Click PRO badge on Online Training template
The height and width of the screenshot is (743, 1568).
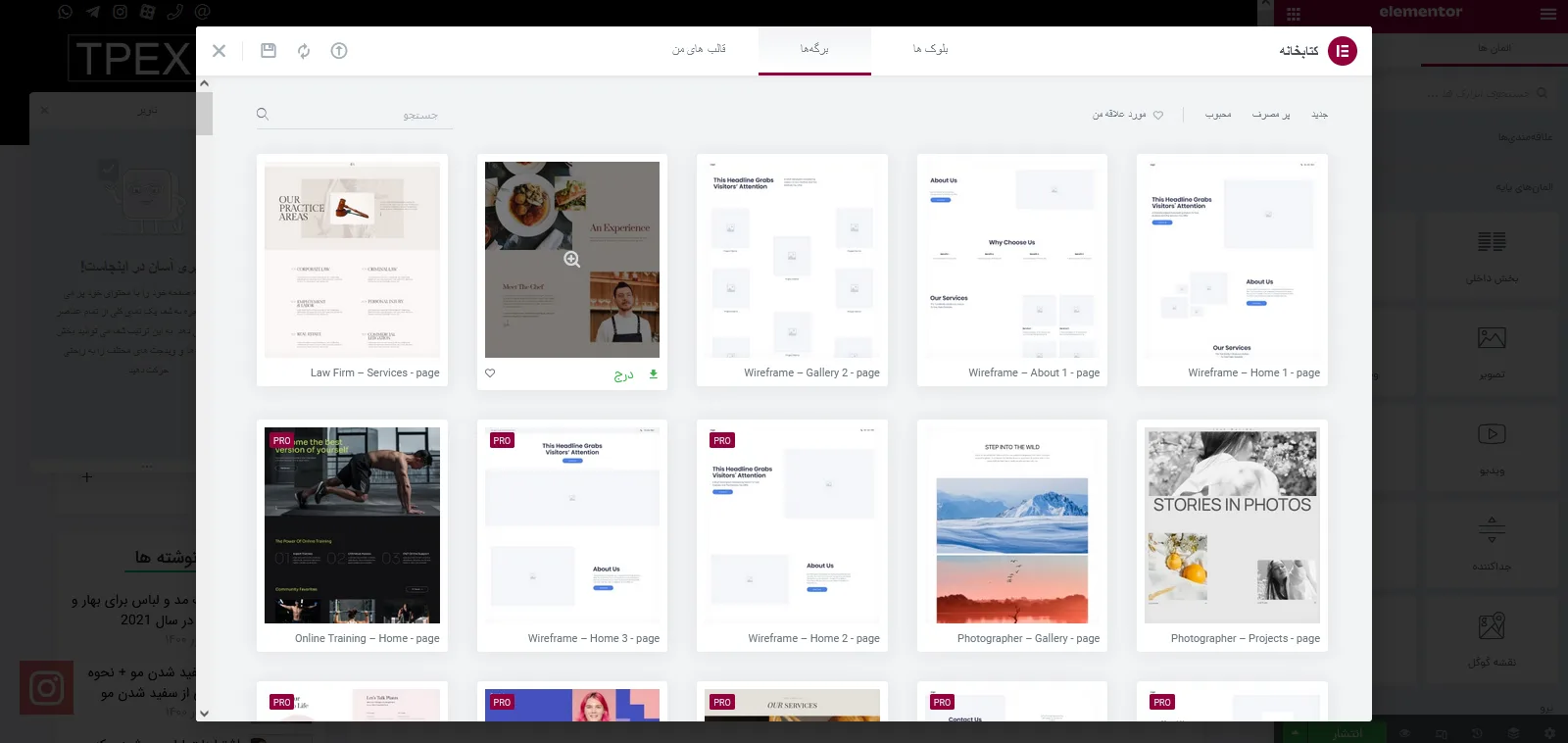point(282,441)
